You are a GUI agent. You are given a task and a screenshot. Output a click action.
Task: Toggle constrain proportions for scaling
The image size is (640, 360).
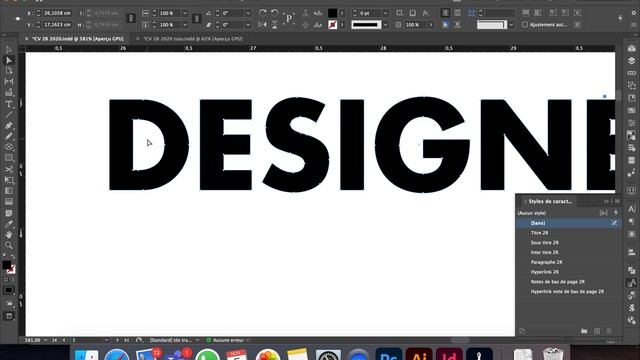[x=196, y=19]
